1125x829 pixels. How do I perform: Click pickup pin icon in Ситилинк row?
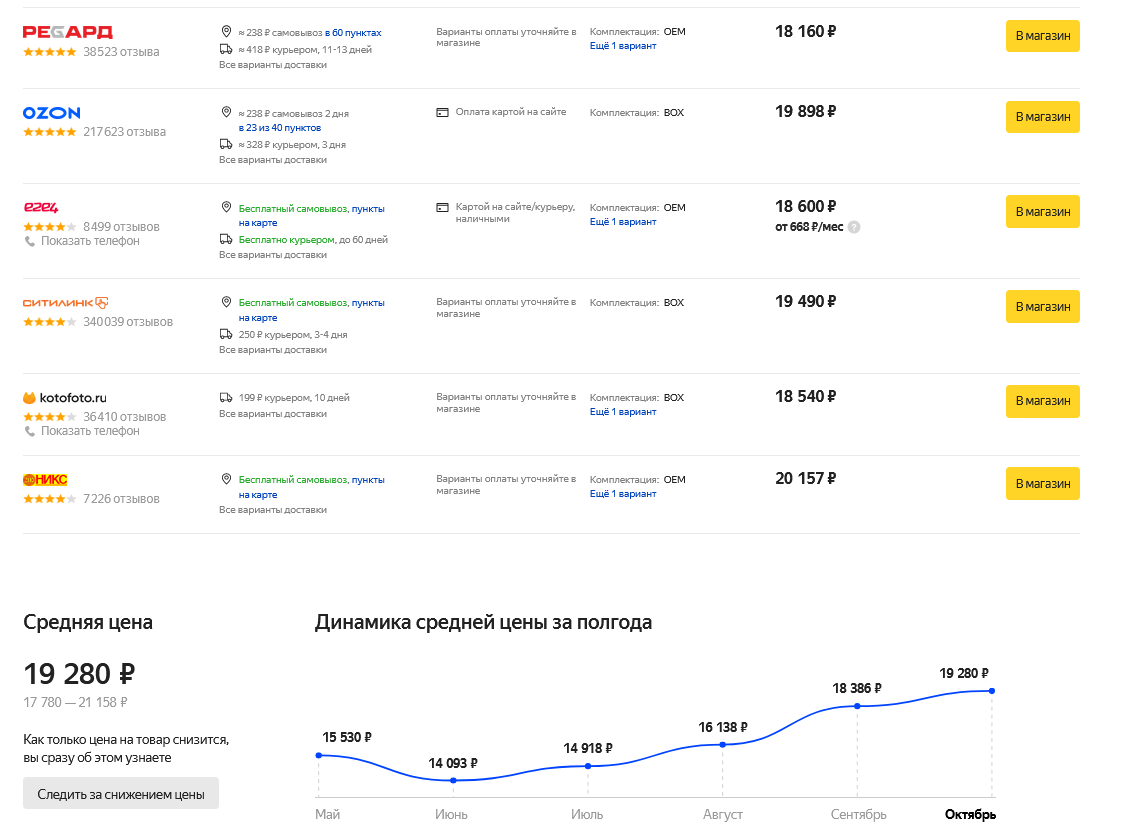226,302
